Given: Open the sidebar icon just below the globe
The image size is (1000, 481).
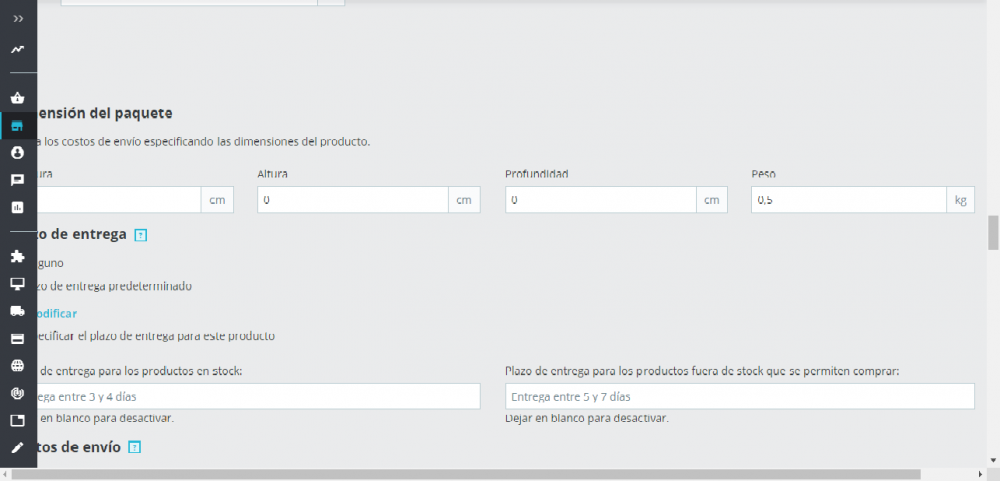Looking at the screenshot, I should [x=18, y=393].
